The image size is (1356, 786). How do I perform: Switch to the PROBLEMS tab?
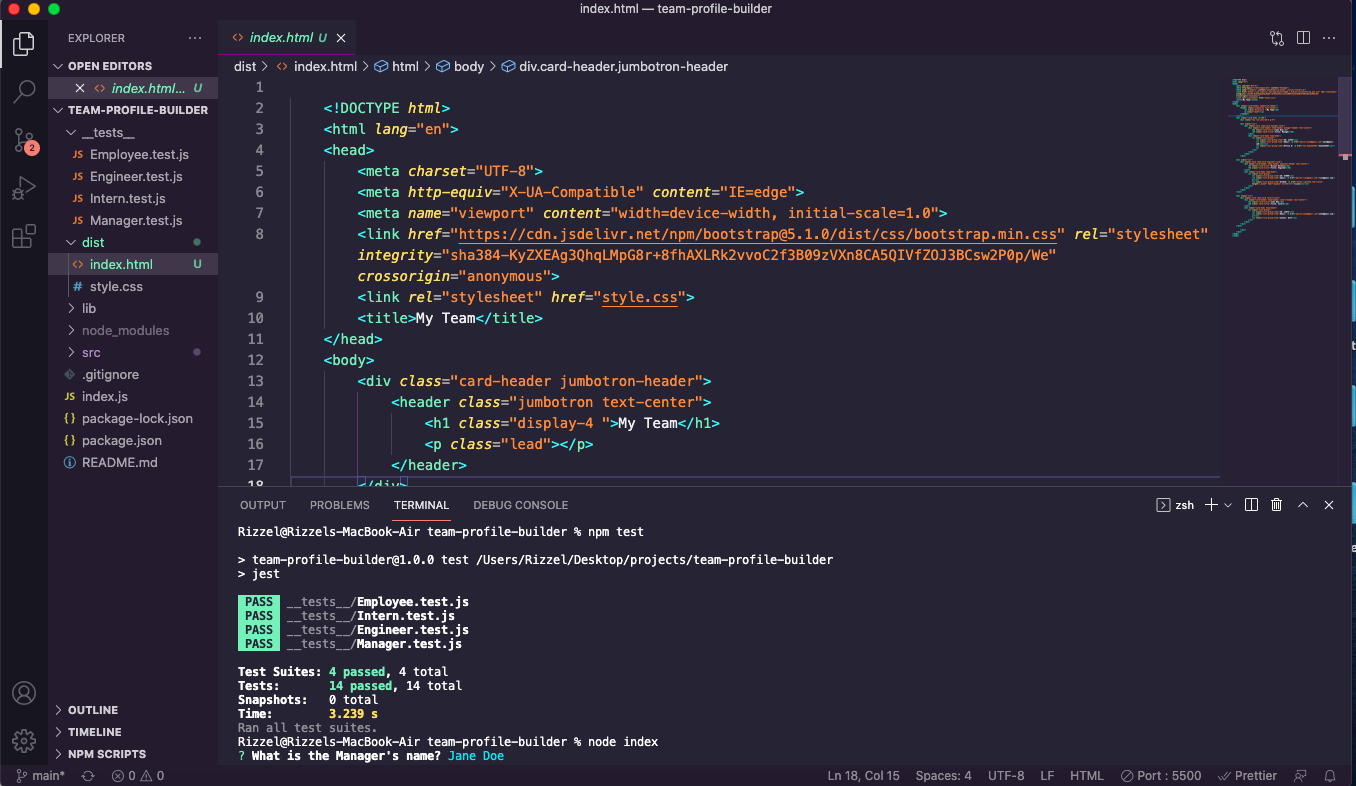coord(339,505)
